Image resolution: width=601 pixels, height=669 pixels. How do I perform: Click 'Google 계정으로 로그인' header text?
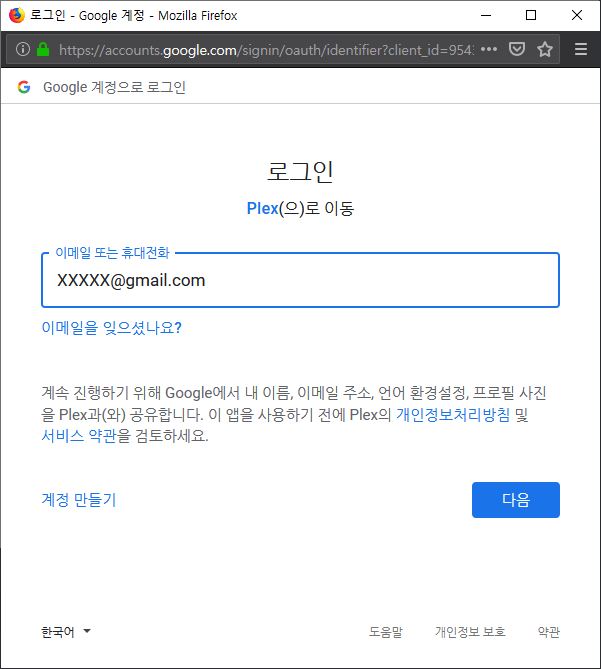114,87
